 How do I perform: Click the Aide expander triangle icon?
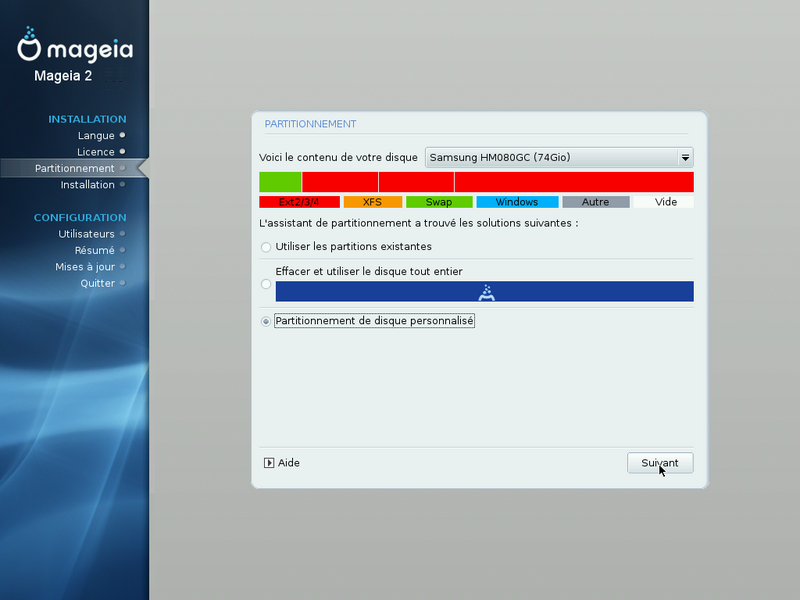269,463
